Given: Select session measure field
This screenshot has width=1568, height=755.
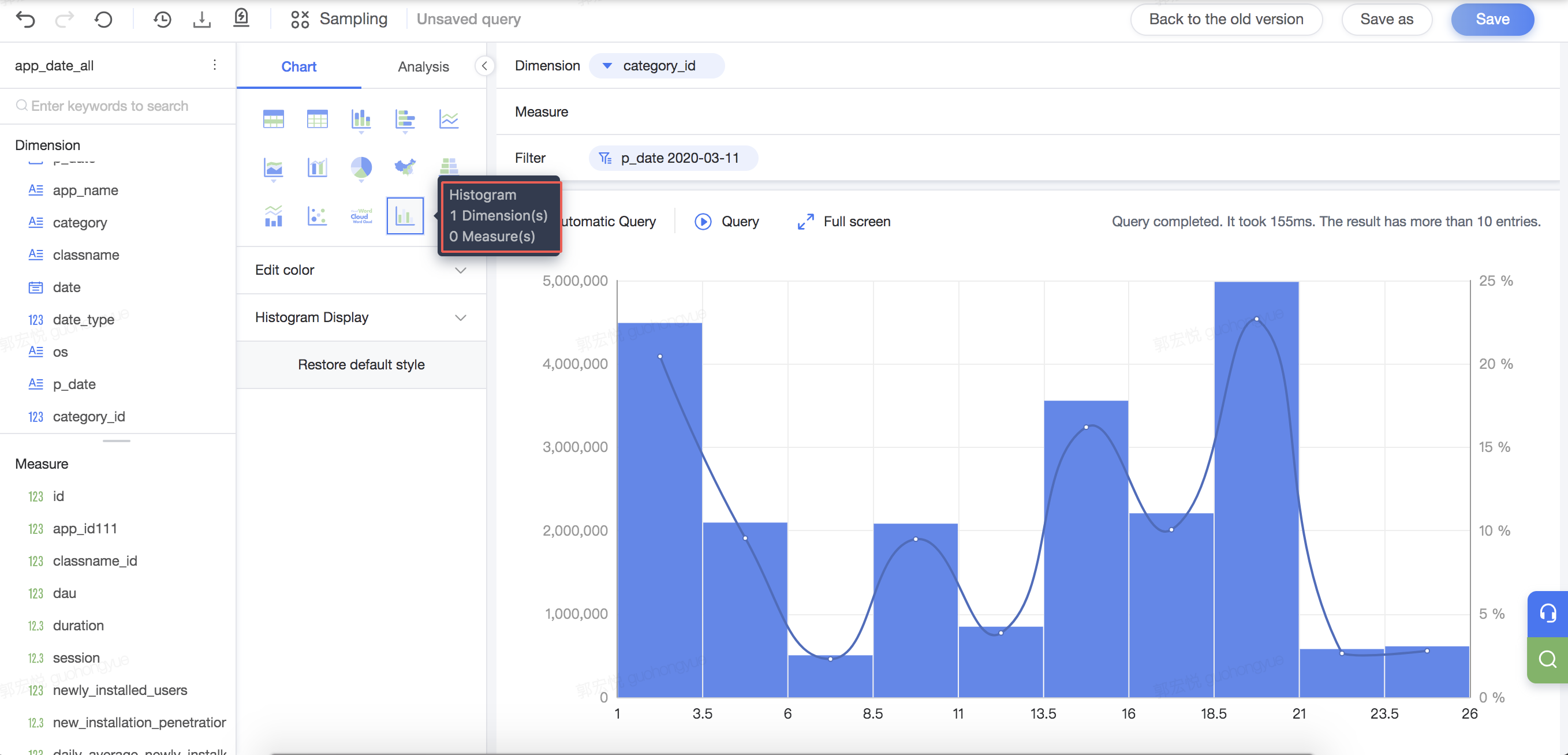Looking at the screenshot, I should 76,657.
